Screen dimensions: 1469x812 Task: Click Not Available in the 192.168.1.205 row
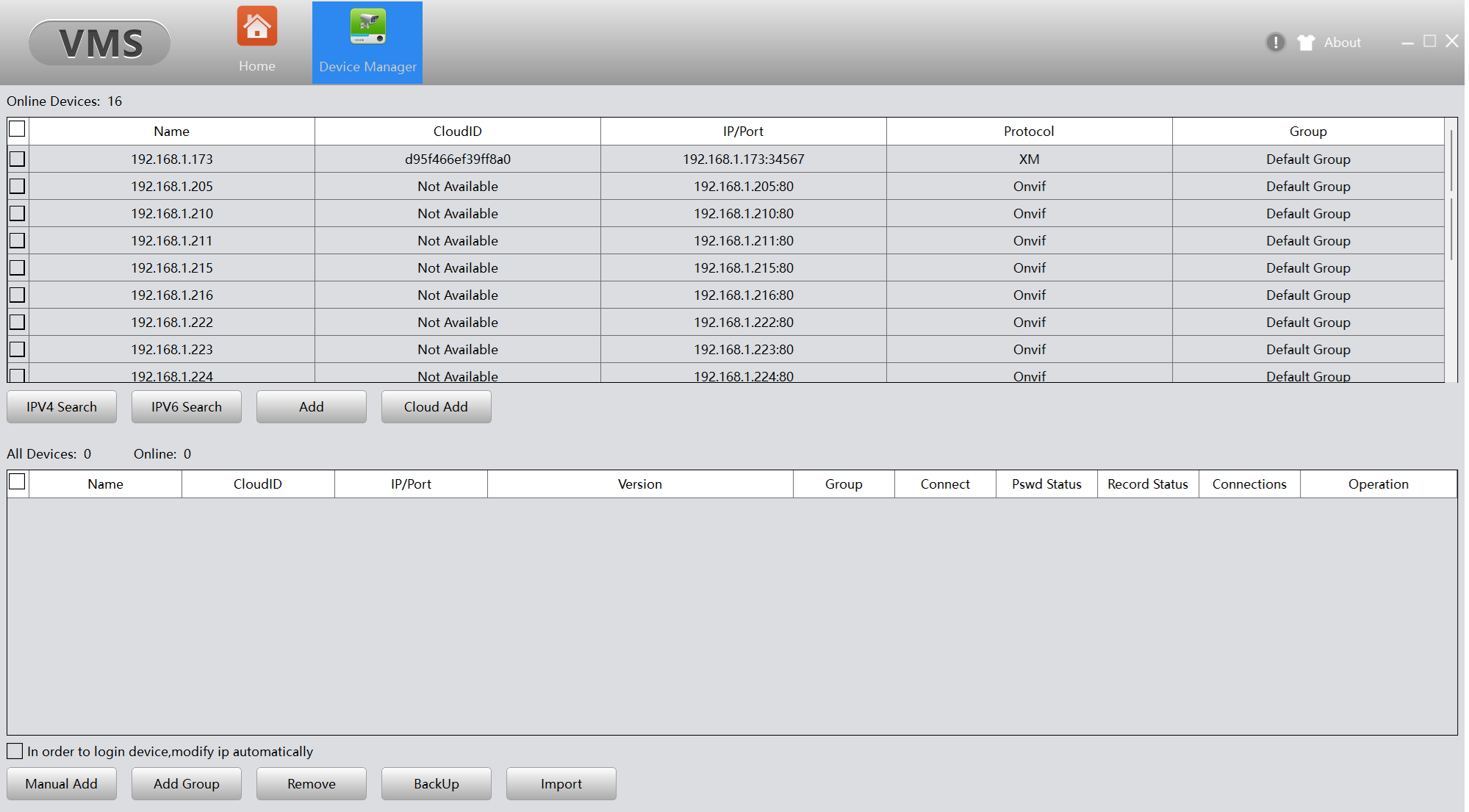click(458, 186)
